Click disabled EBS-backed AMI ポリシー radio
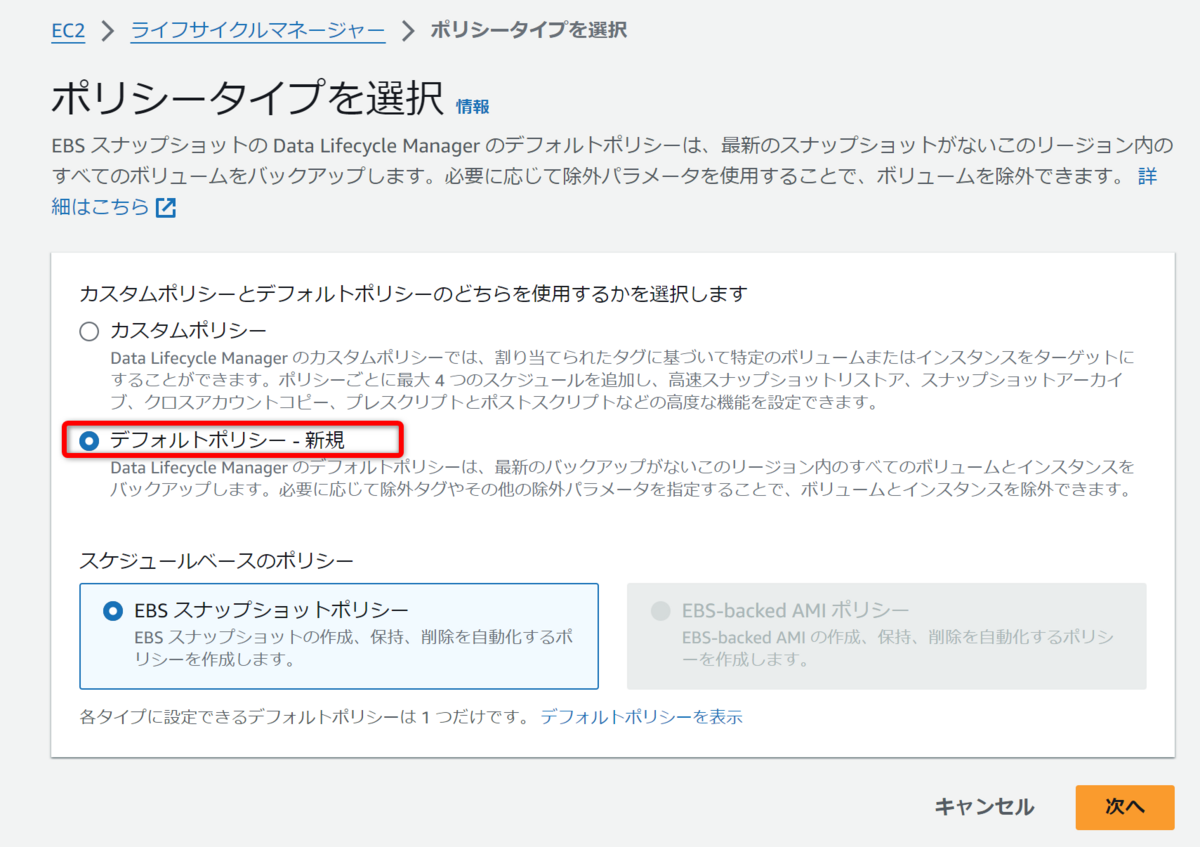This screenshot has height=847, width=1200. click(660, 611)
